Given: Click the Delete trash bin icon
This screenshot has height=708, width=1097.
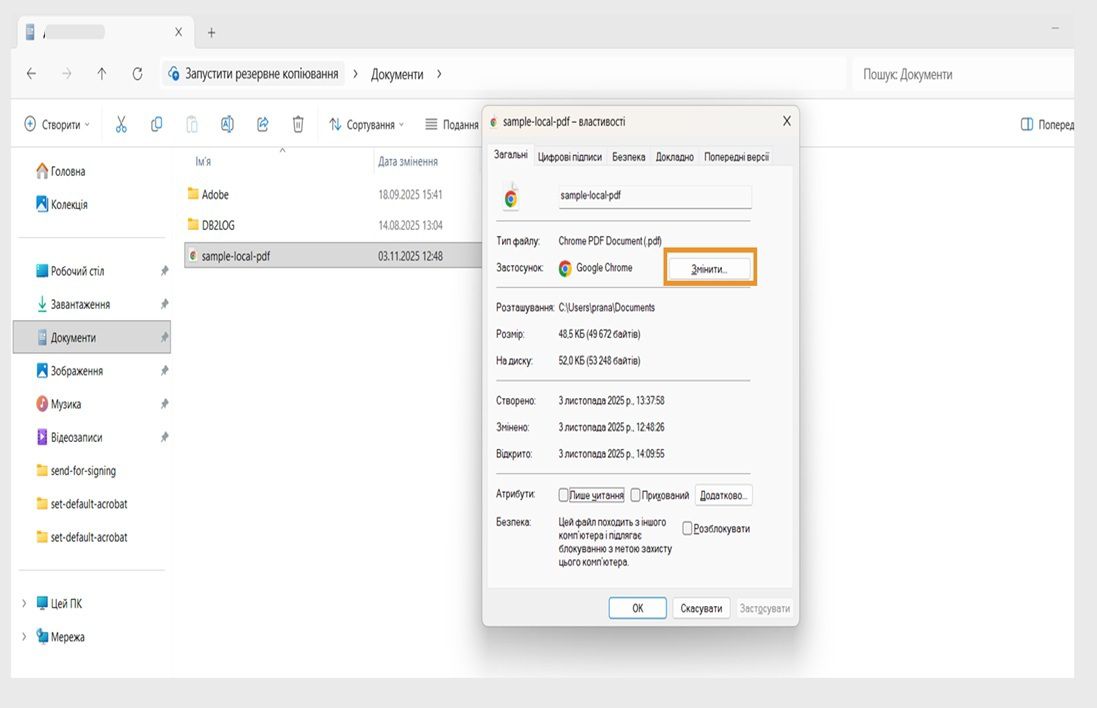Looking at the screenshot, I should point(298,125).
